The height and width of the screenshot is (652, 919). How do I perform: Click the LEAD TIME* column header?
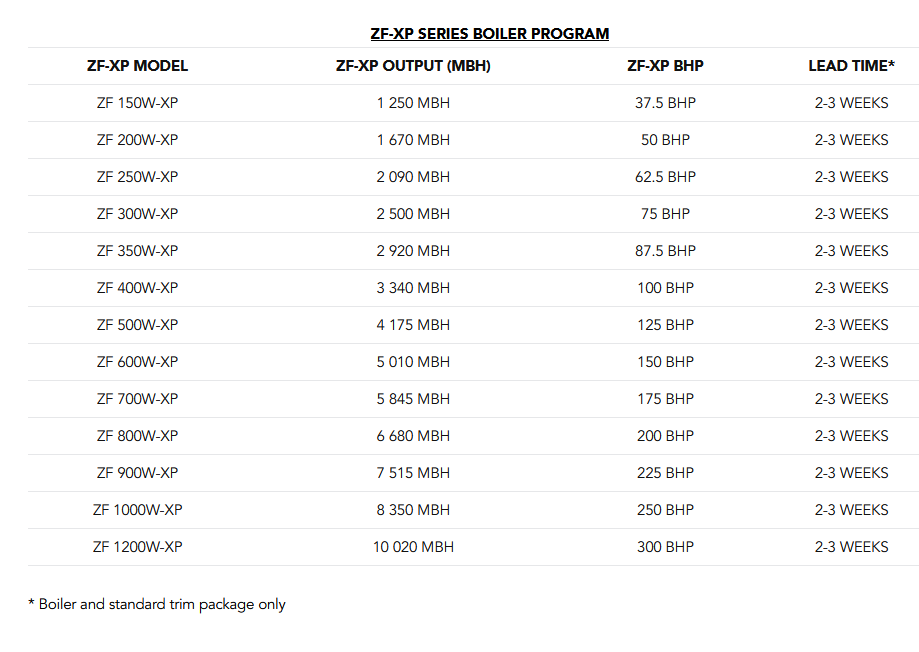click(x=851, y=66)
